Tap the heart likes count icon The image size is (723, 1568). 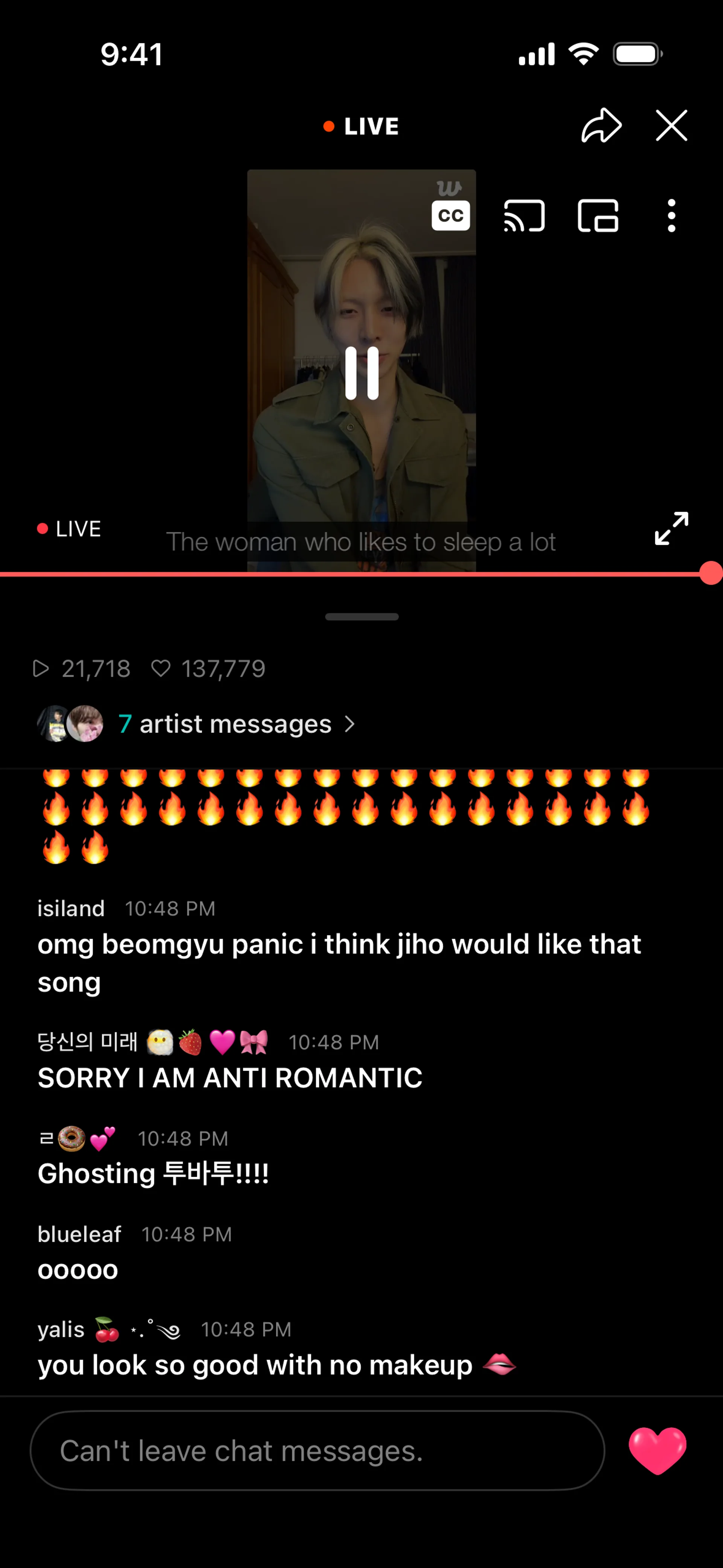tap(161, 668)
